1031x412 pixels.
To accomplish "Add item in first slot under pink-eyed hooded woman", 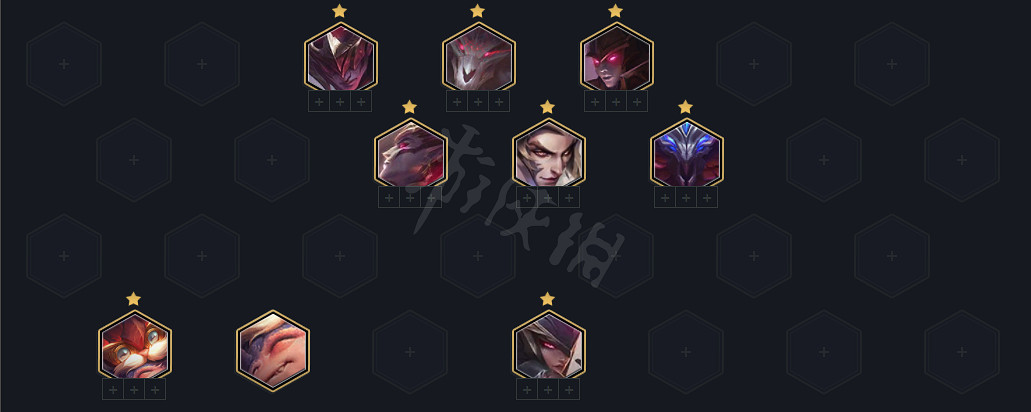I will coord(595,102).
